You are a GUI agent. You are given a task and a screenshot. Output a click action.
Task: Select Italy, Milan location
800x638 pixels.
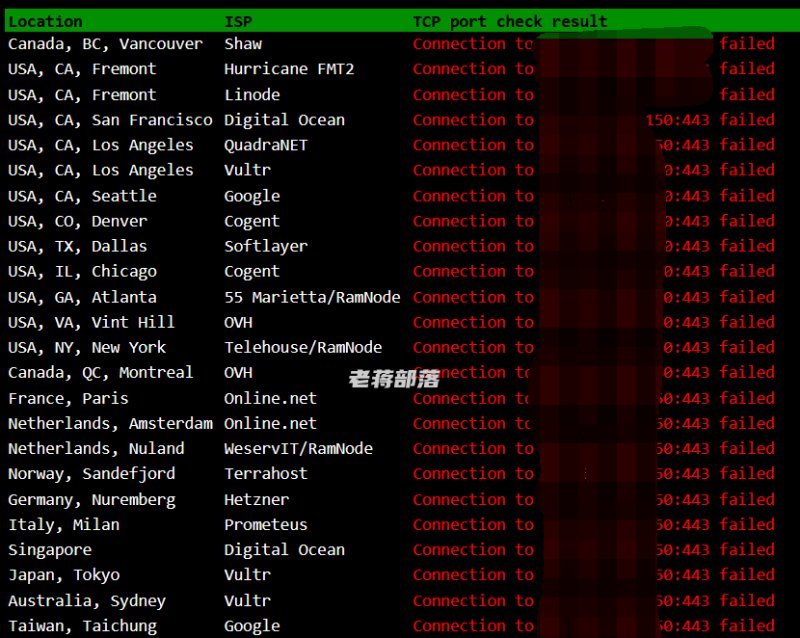(64, 525)
